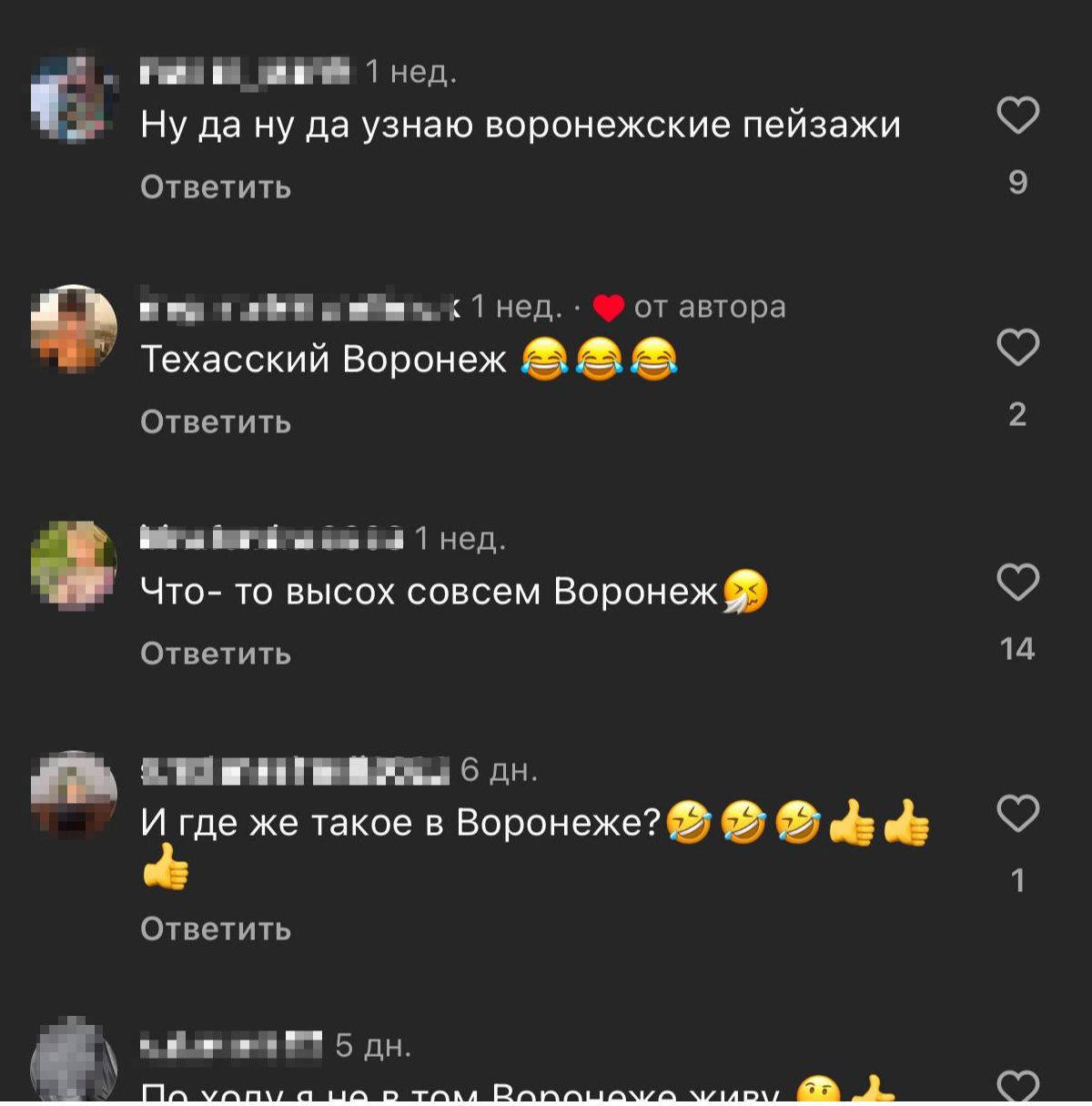Image resolution: width=1092 pixels, height=1106 pixels.
Task: Open username of the 6 дн. commenter
Action: point(295,770)
